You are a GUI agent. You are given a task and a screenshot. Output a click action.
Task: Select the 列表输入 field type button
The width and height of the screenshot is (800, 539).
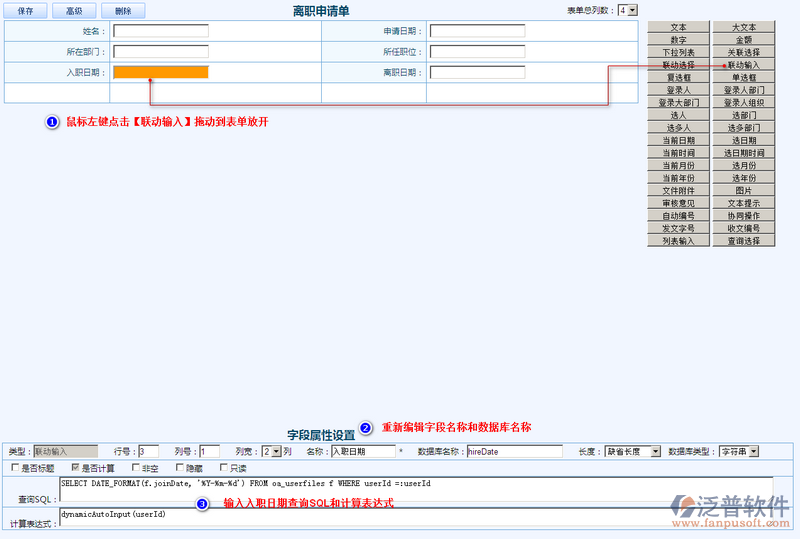[x=679, y=241]
